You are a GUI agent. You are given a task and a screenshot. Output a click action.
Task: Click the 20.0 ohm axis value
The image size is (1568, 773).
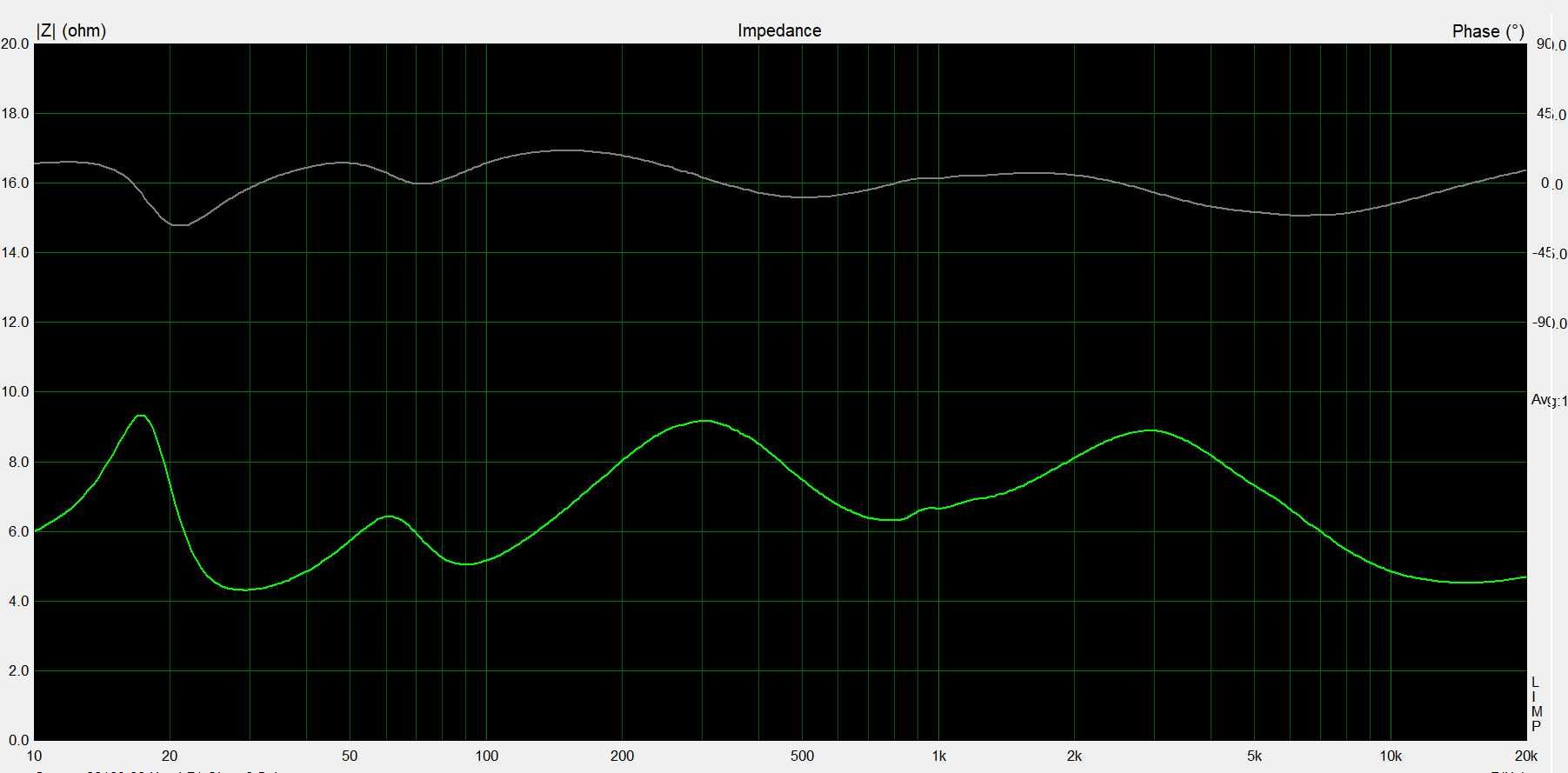[x=15, y=43]
